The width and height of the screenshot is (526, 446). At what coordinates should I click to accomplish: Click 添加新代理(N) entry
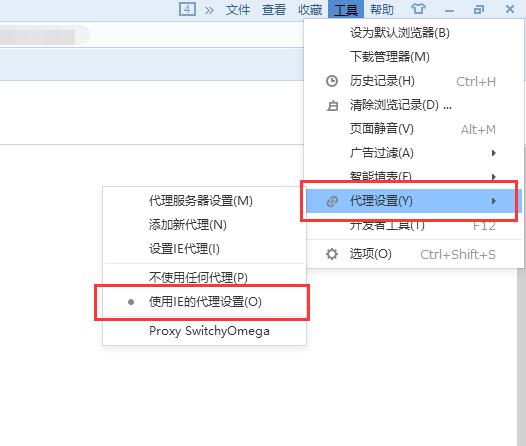pyautogui.click(x=205, y=225)
